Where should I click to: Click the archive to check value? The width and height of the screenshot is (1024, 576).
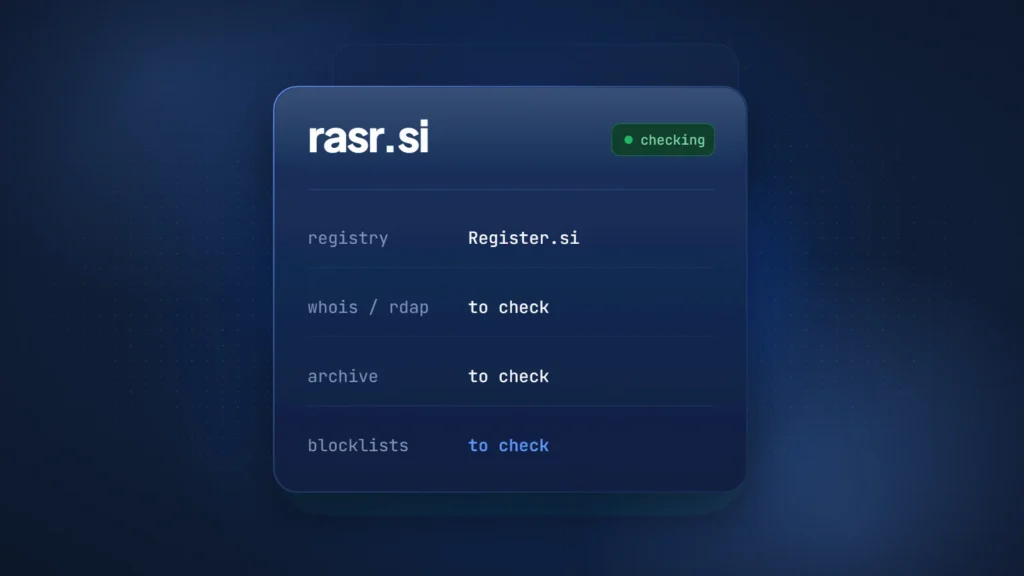(x=508, y=376)
